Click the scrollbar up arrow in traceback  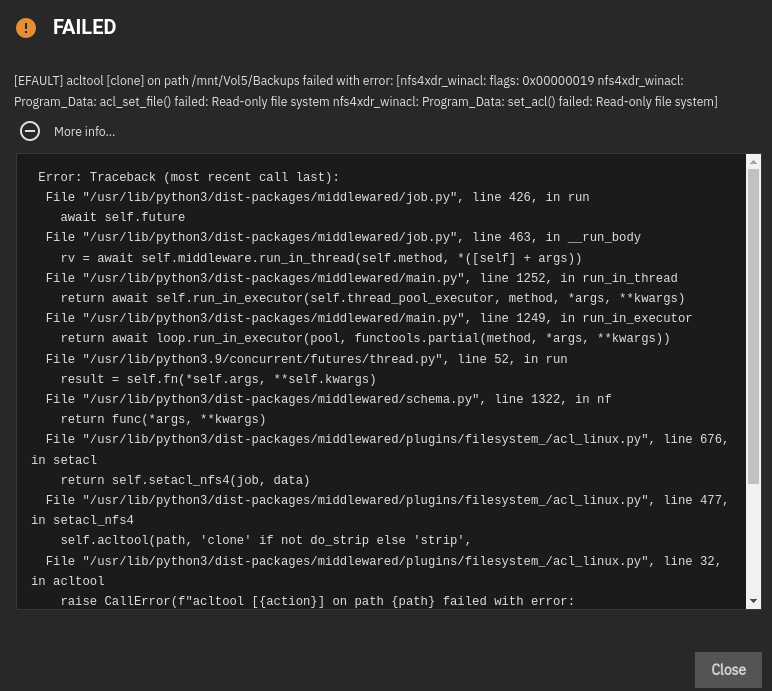point(753,161)
